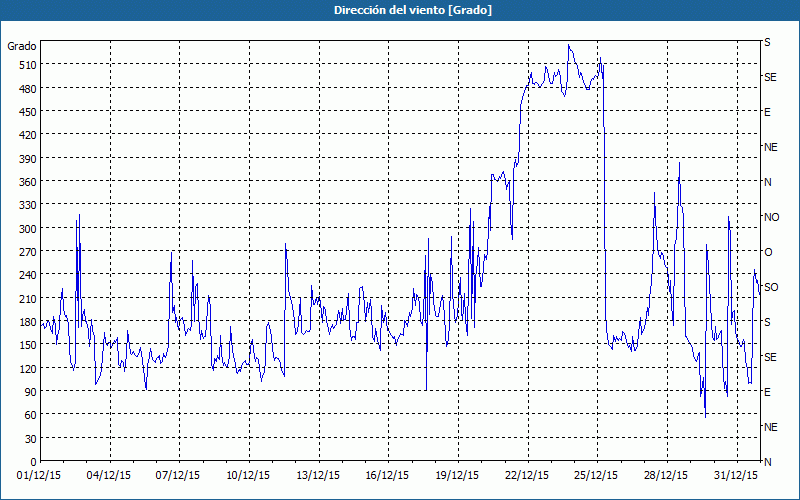Click the 420 y-axis value
The width and height of the screenshot is (800, 500).
pyautogui.click(x=28, y=135)
